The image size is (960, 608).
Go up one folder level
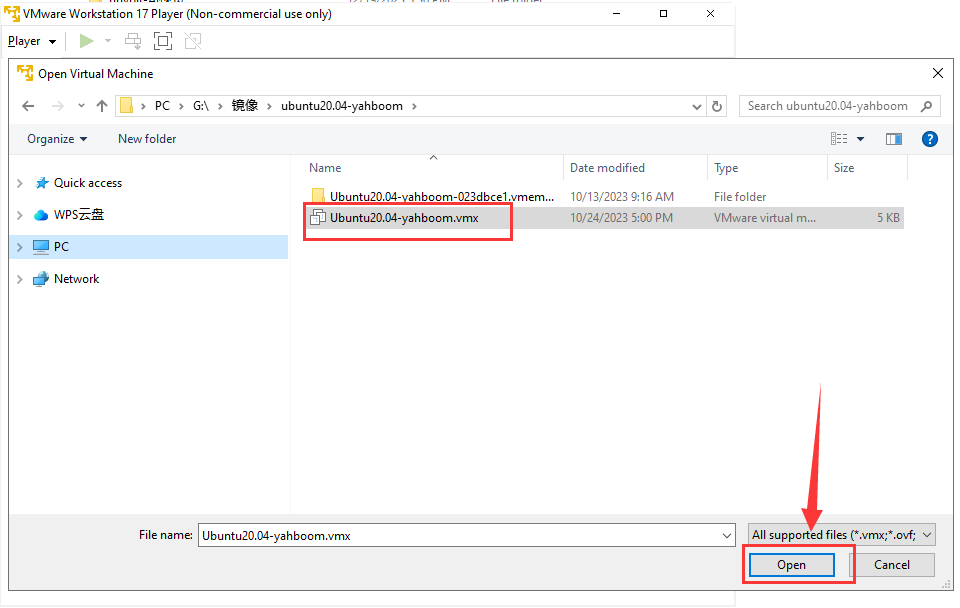[x=102, y=106]
